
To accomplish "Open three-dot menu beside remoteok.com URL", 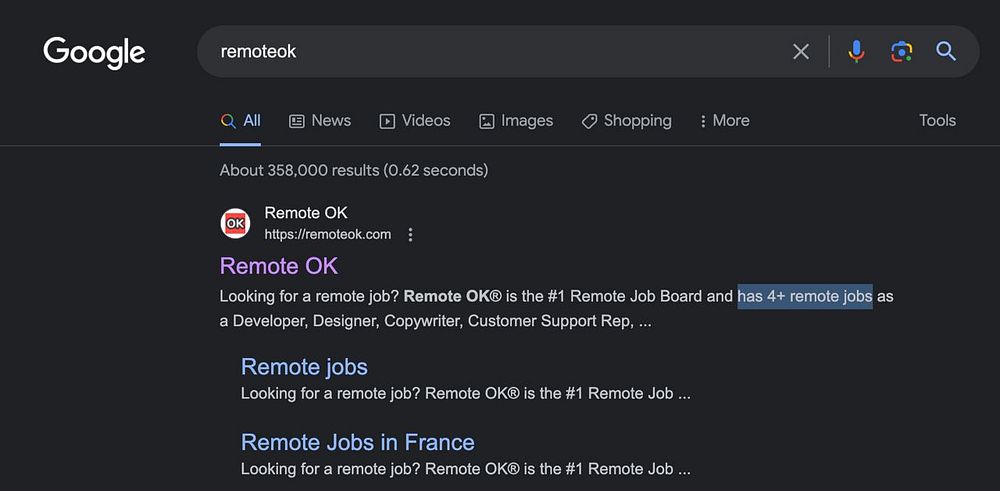I will [x=410, y=235].
